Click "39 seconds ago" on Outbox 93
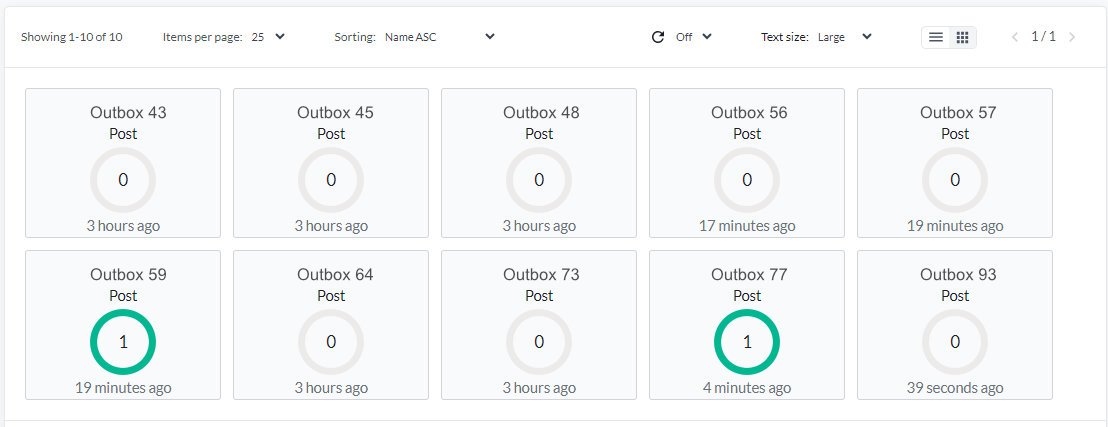Viewport: 1108px width, 427px height. coord(955,388)
